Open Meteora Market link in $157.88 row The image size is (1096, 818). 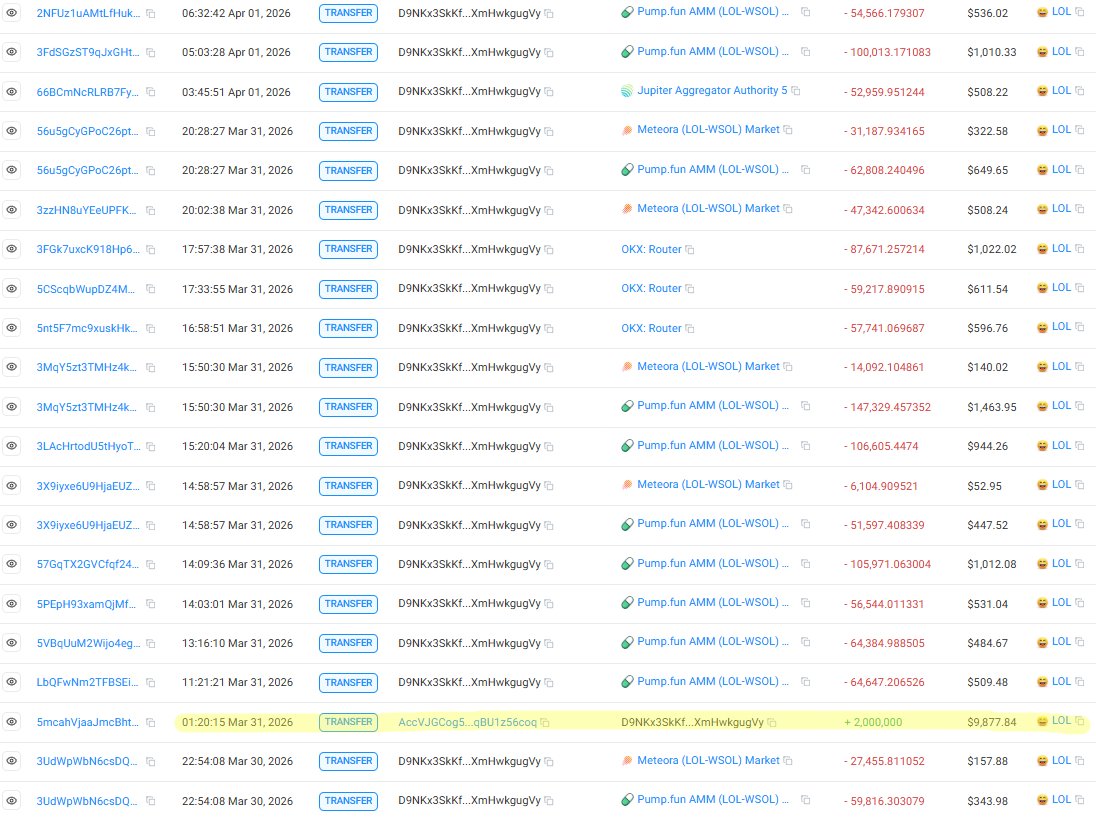click(708, 760)
